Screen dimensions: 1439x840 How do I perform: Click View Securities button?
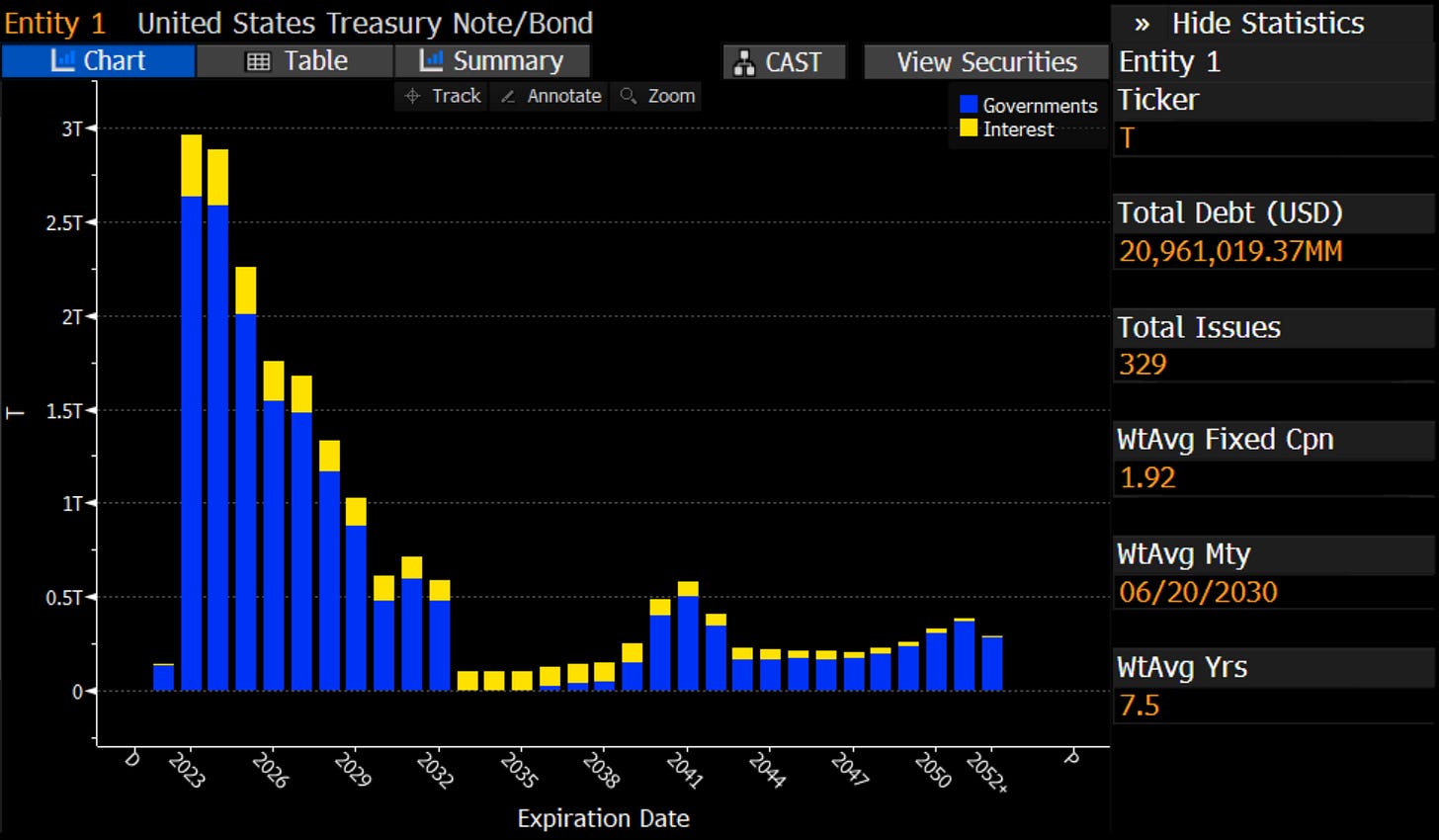[986, 62]
